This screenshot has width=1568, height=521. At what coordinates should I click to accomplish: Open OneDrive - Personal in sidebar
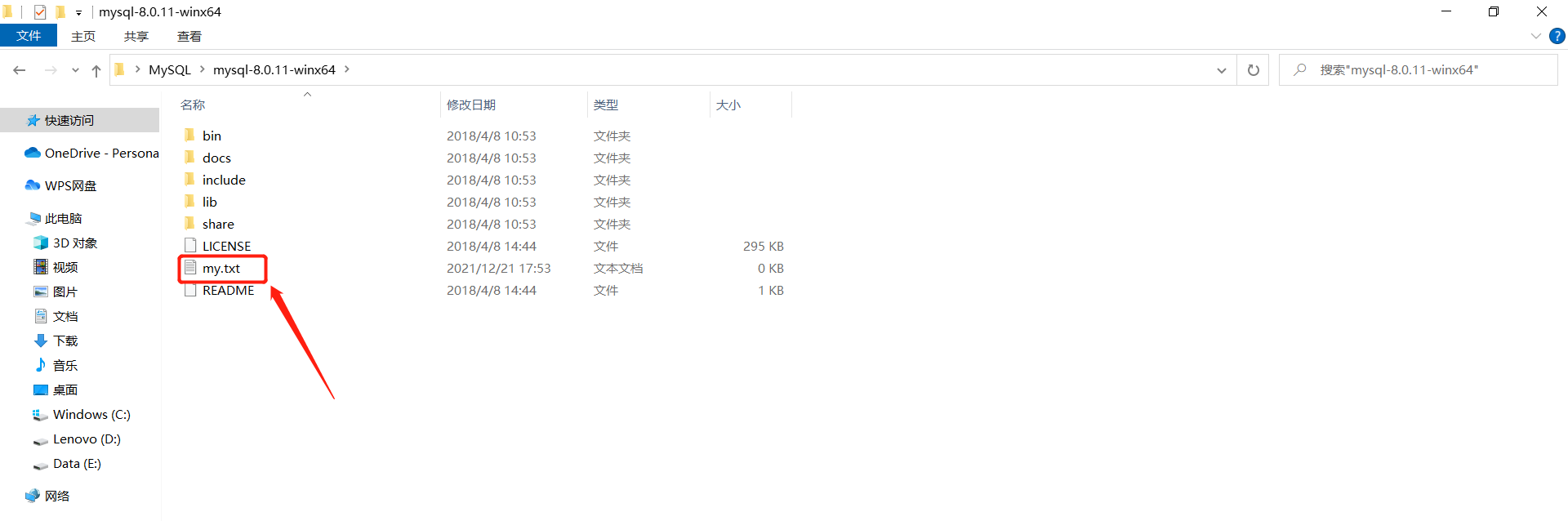(91, 153)
